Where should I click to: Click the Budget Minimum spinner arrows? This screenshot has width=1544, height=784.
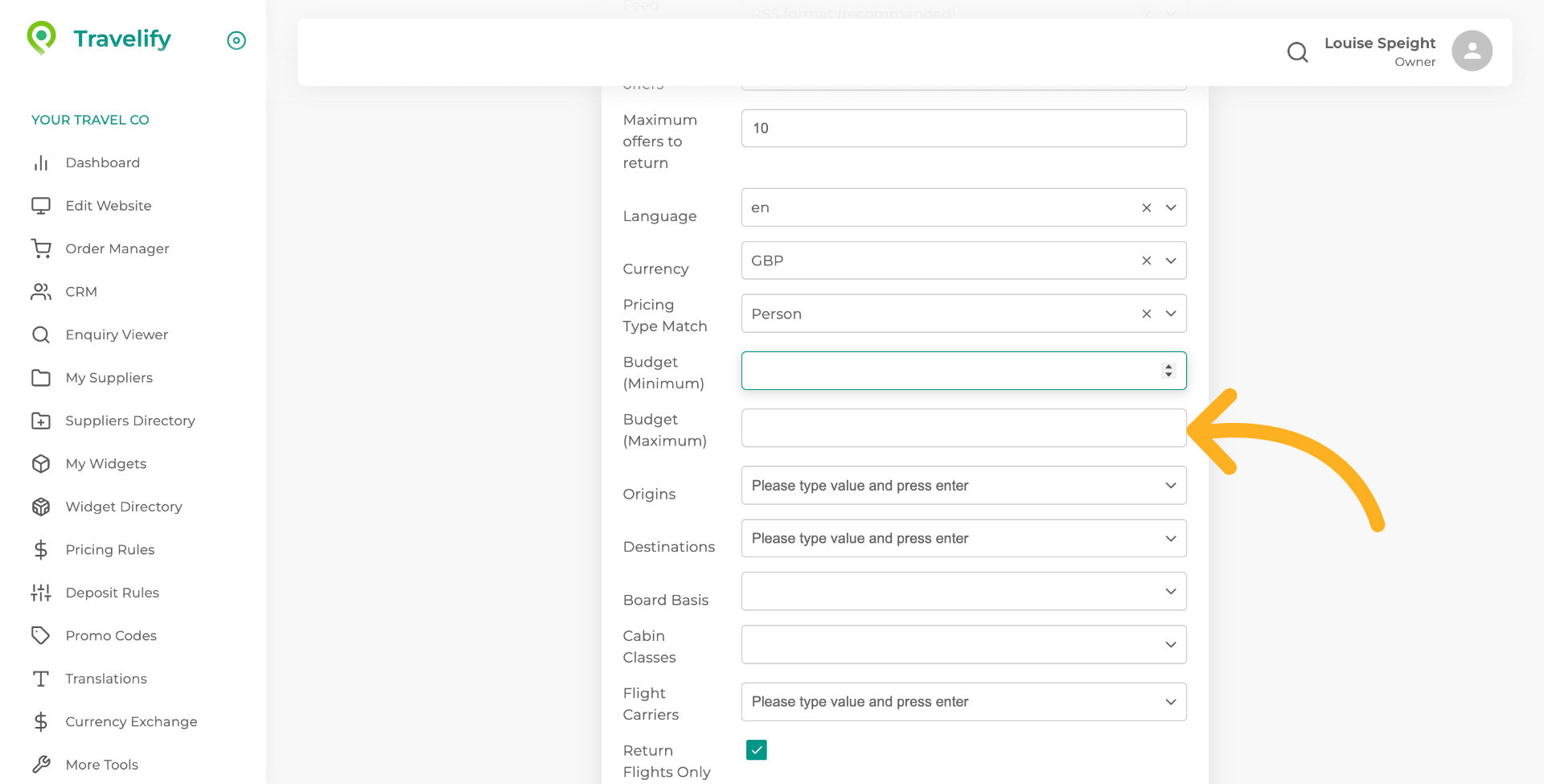pyautogui.click(x=1168, y=371)
